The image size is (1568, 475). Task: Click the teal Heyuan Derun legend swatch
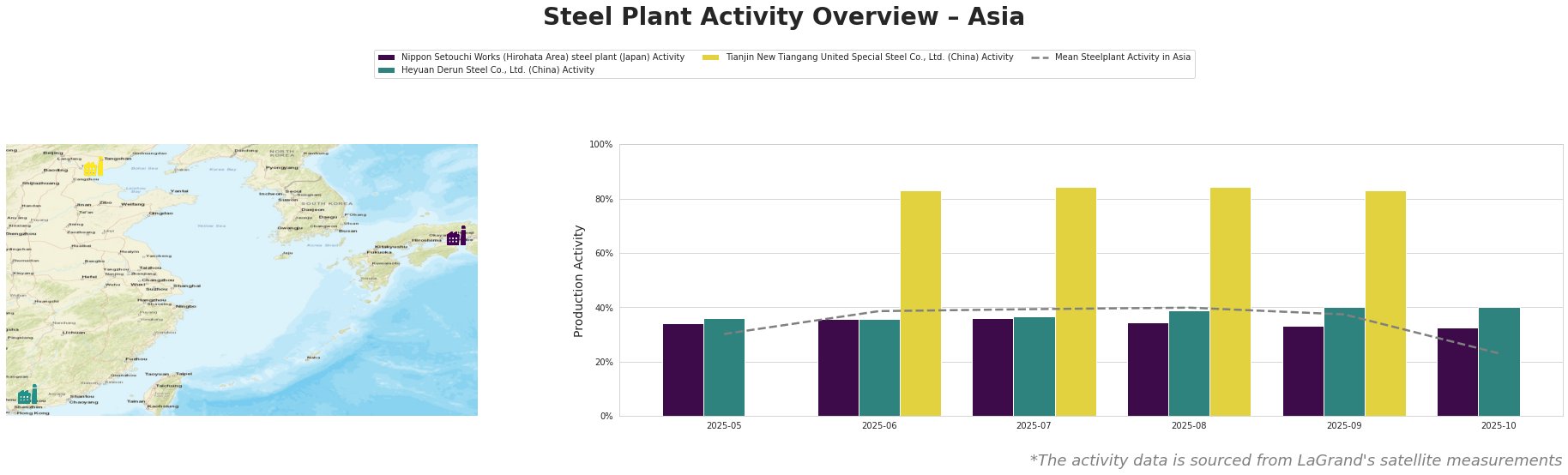coord(386,70)
